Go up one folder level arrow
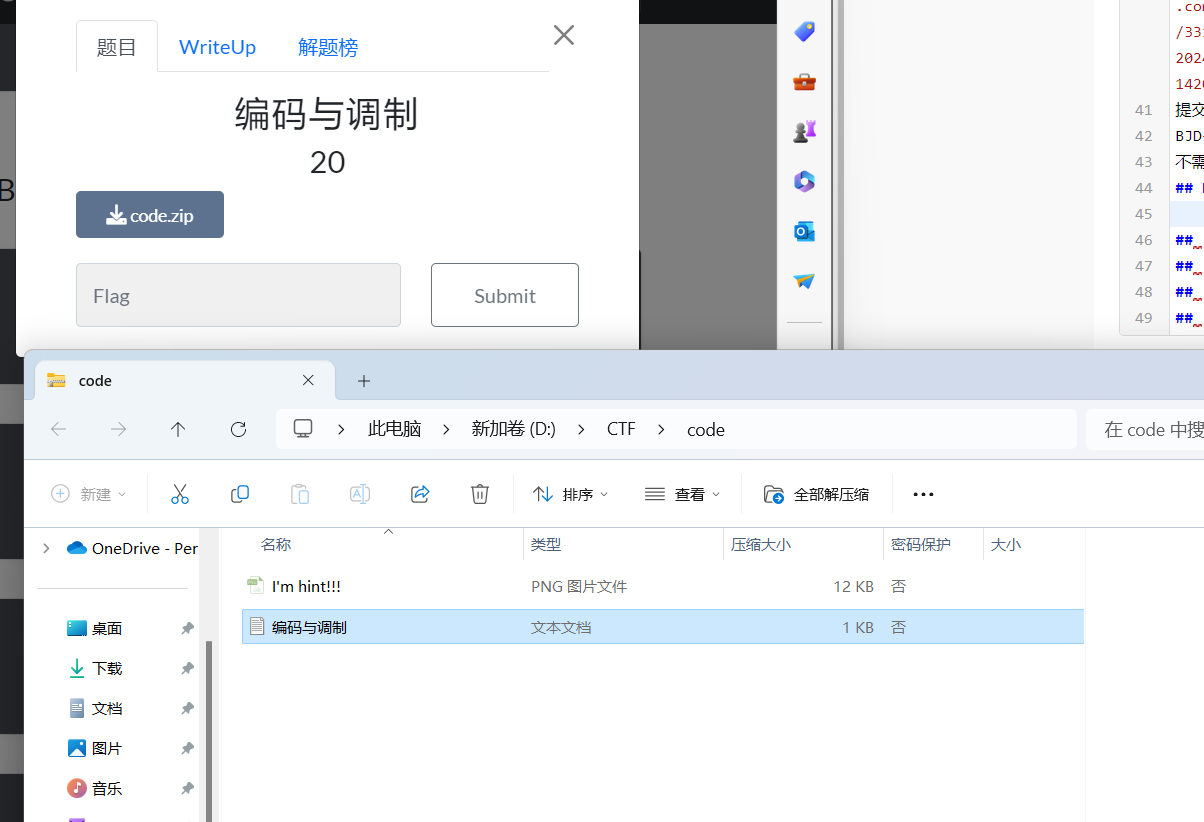1204x822 pixels. [x=178, y=429]
